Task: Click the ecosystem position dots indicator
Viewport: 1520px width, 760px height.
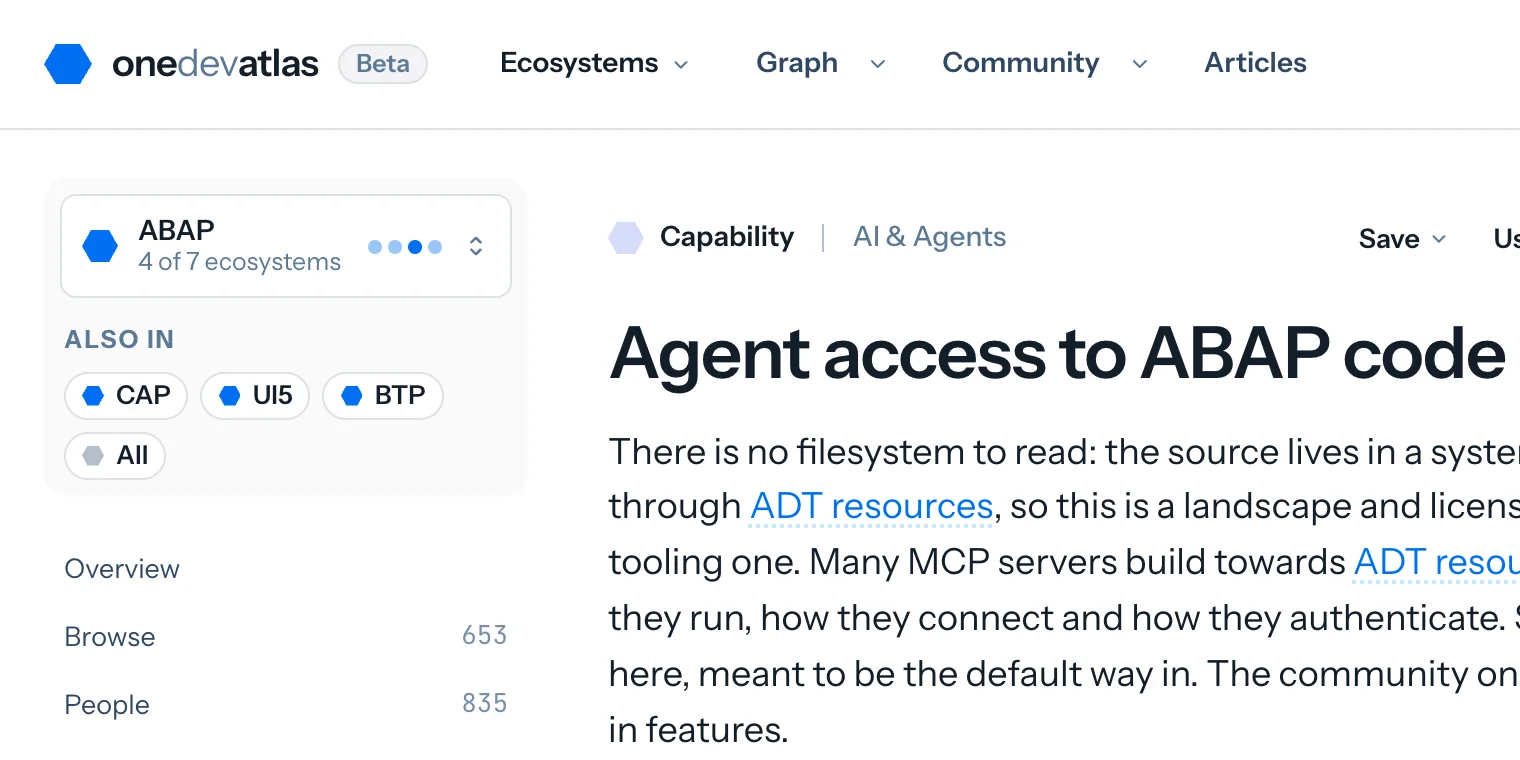Action: (x=405, y=247)
